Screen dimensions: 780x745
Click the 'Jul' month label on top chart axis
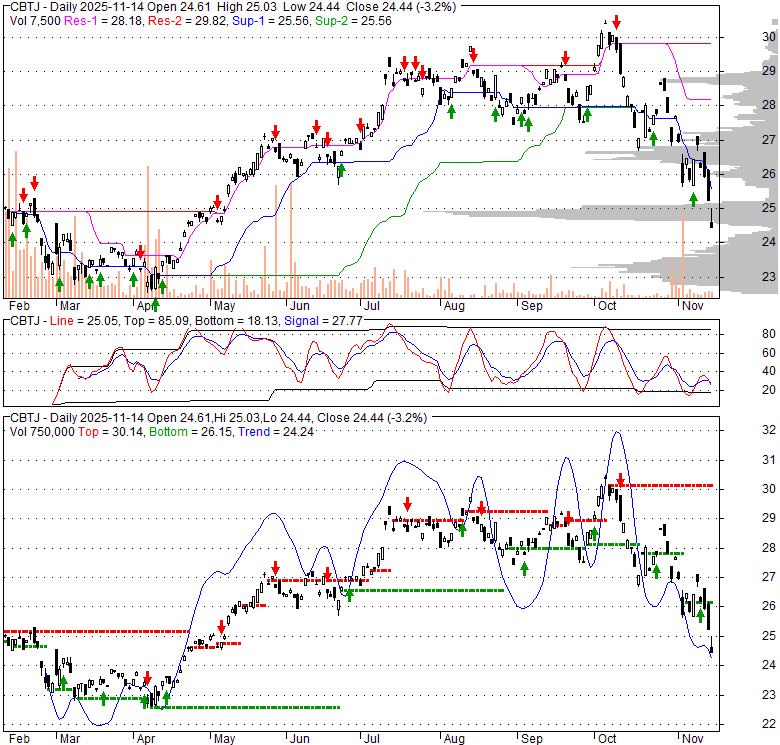point(371,305)
